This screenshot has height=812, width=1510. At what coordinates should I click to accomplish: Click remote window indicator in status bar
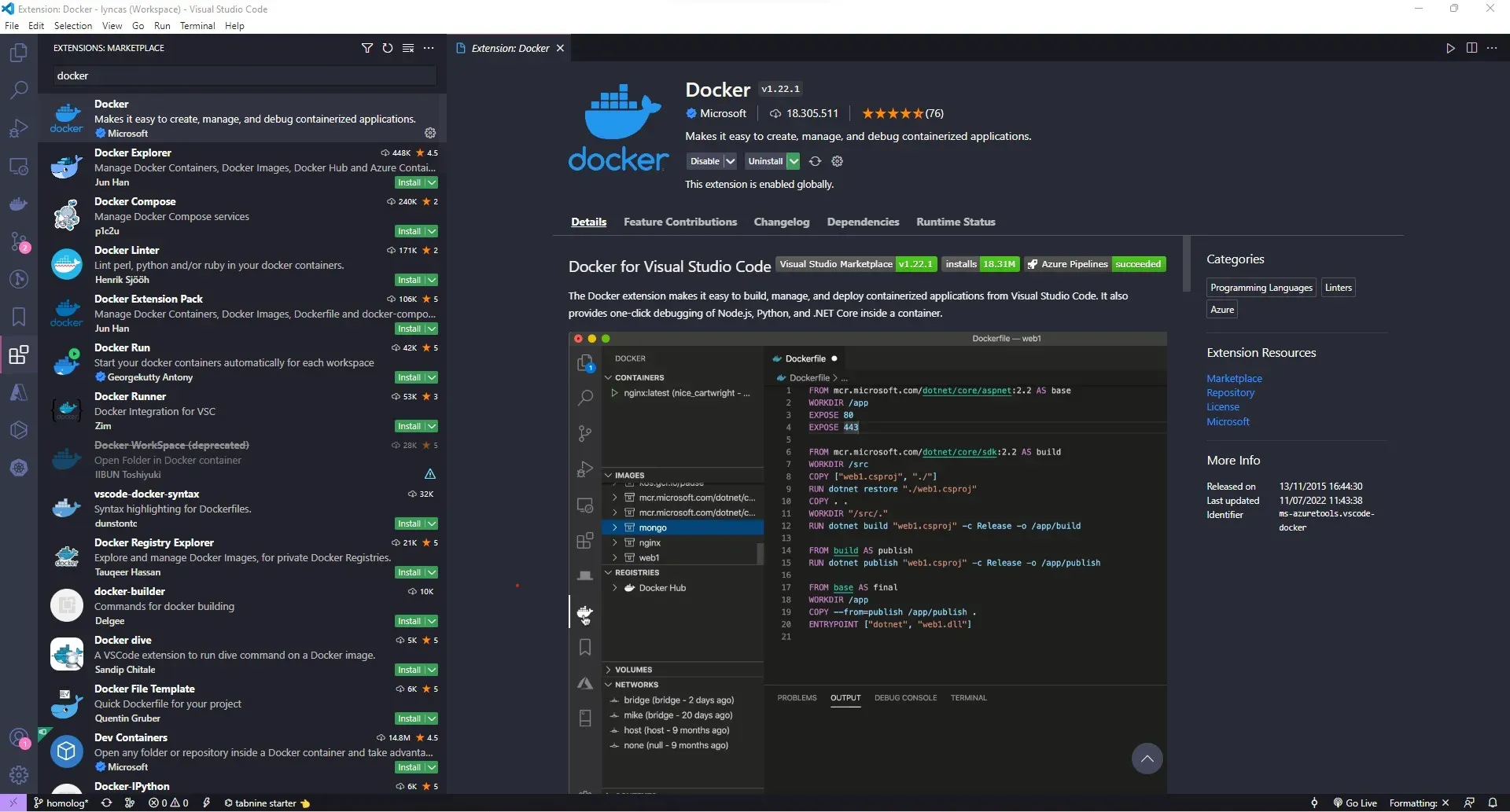(x=13, y=803)
